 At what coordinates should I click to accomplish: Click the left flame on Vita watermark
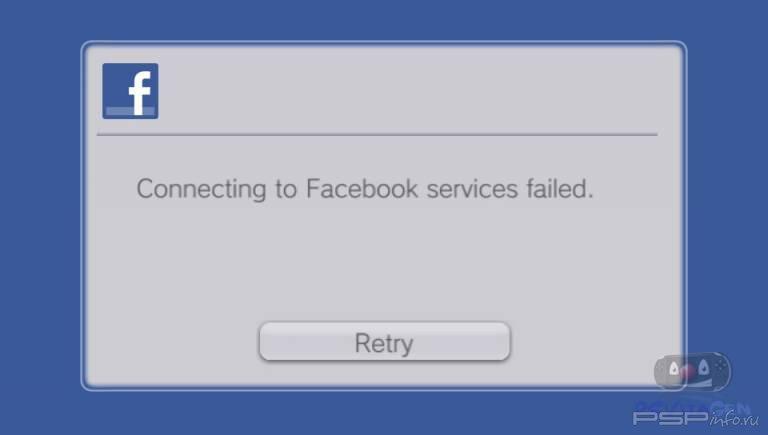[x=674, y=368]
